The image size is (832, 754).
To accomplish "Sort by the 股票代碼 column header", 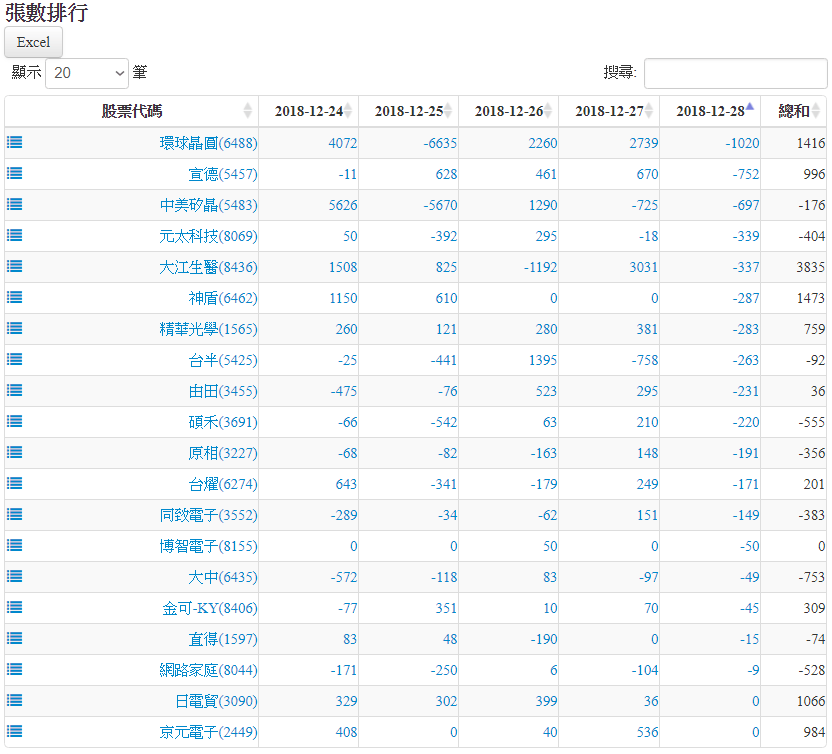I will (131, 111).
